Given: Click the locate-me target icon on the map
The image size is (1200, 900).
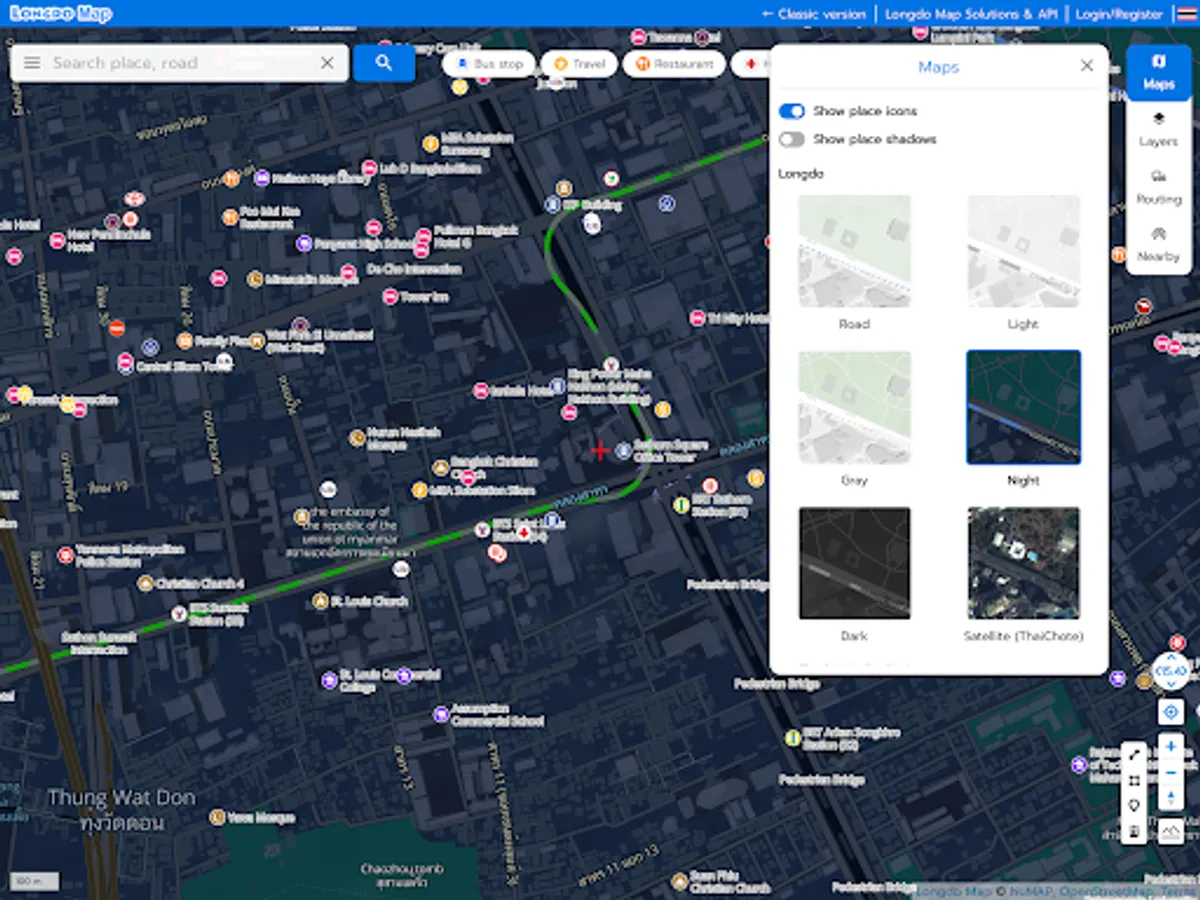Looking at the screenshot, I should click(x=1171, y=710).
